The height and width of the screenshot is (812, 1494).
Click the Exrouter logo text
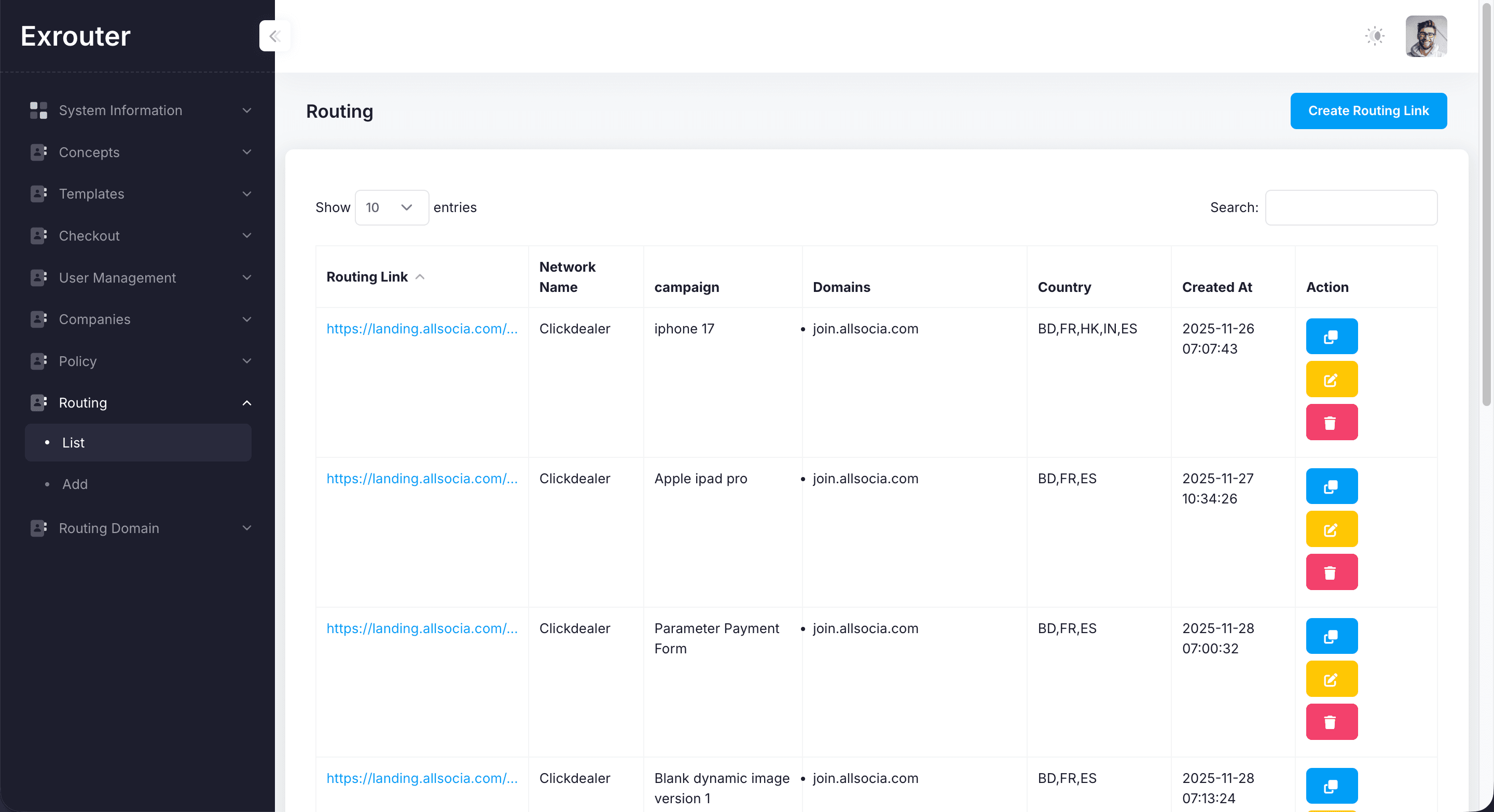click(x=75, y=36)
